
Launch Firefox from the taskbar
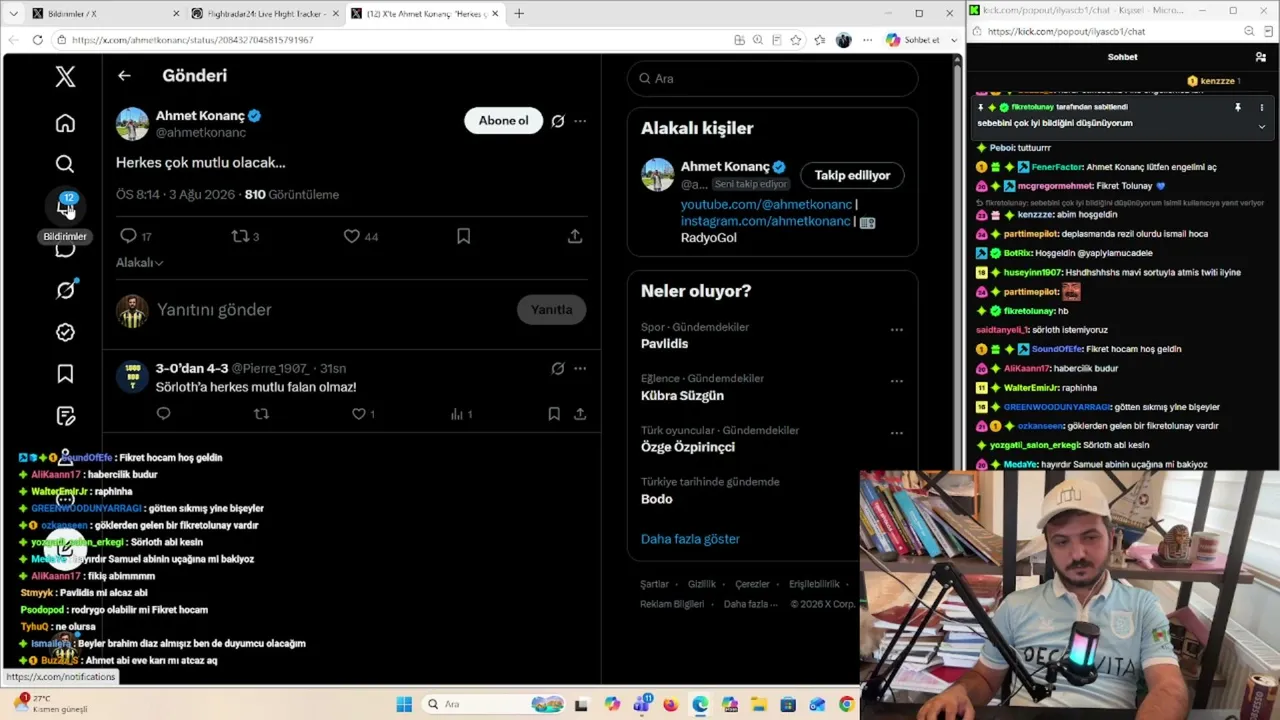click(x=670, y=704)
